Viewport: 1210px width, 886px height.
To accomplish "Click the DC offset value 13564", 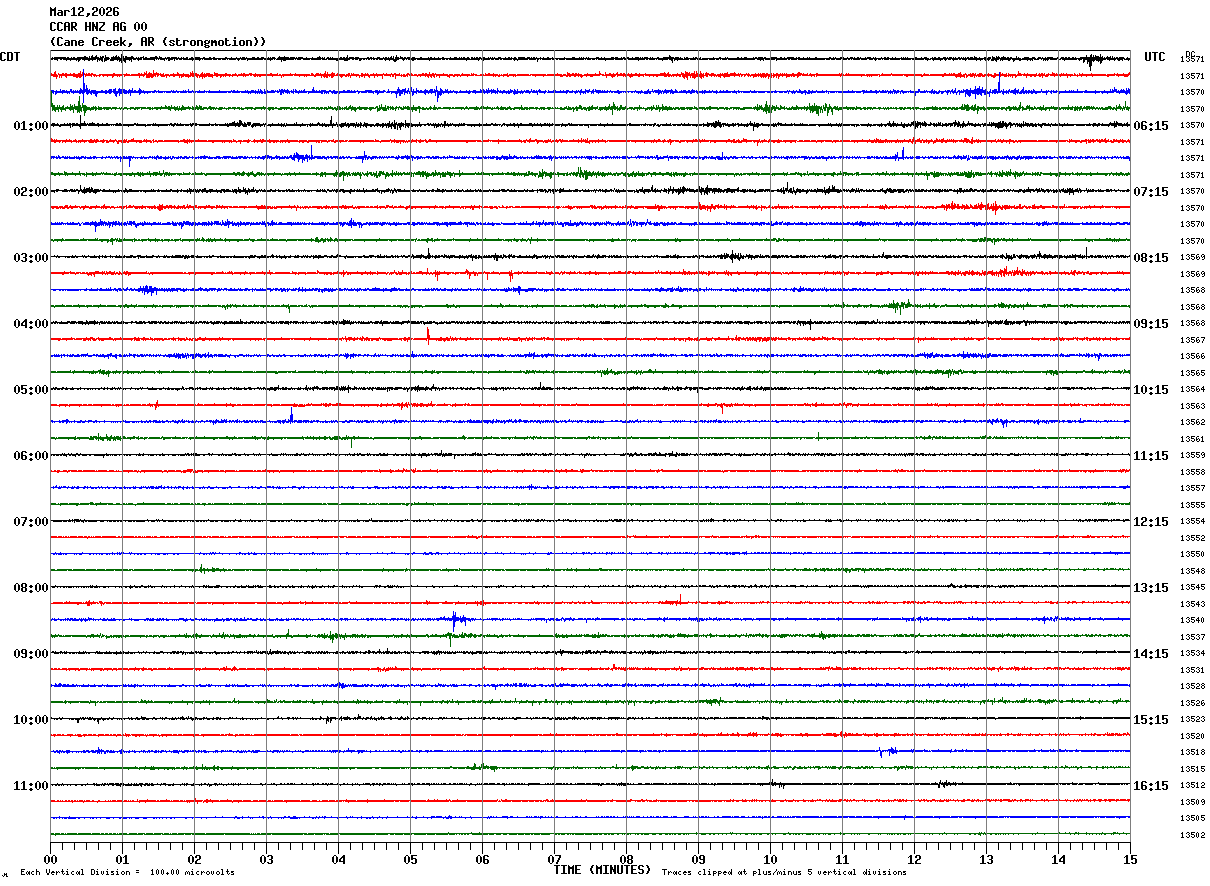I will tap(1192, 389).
